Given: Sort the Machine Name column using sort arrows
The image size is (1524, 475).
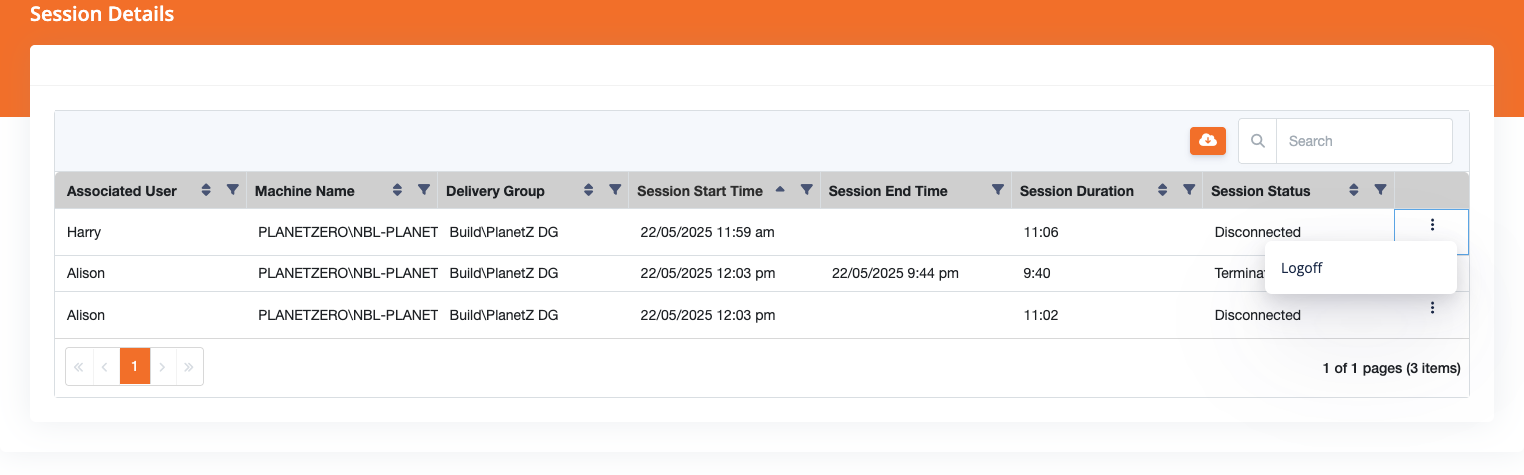Looking at the screenshot, I should coord(397,190).
